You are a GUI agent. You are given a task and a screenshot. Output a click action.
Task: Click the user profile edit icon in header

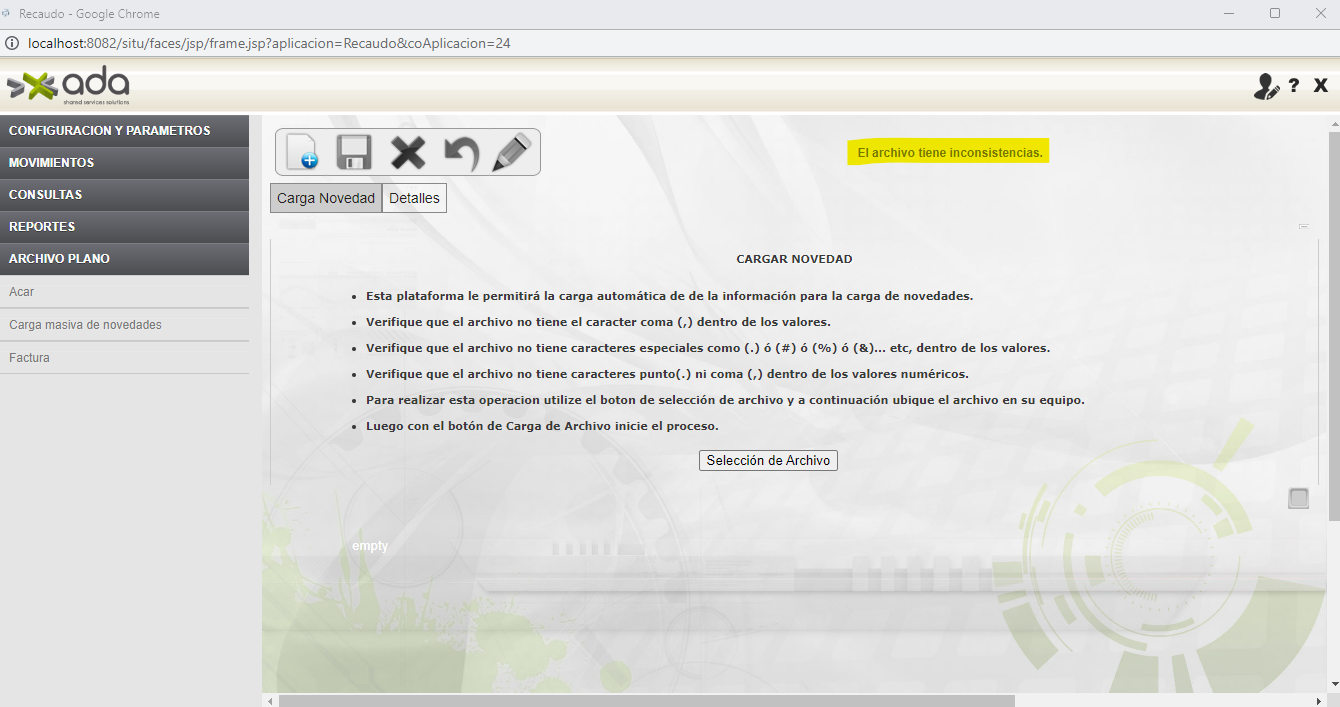click(x=1266, y=86)
